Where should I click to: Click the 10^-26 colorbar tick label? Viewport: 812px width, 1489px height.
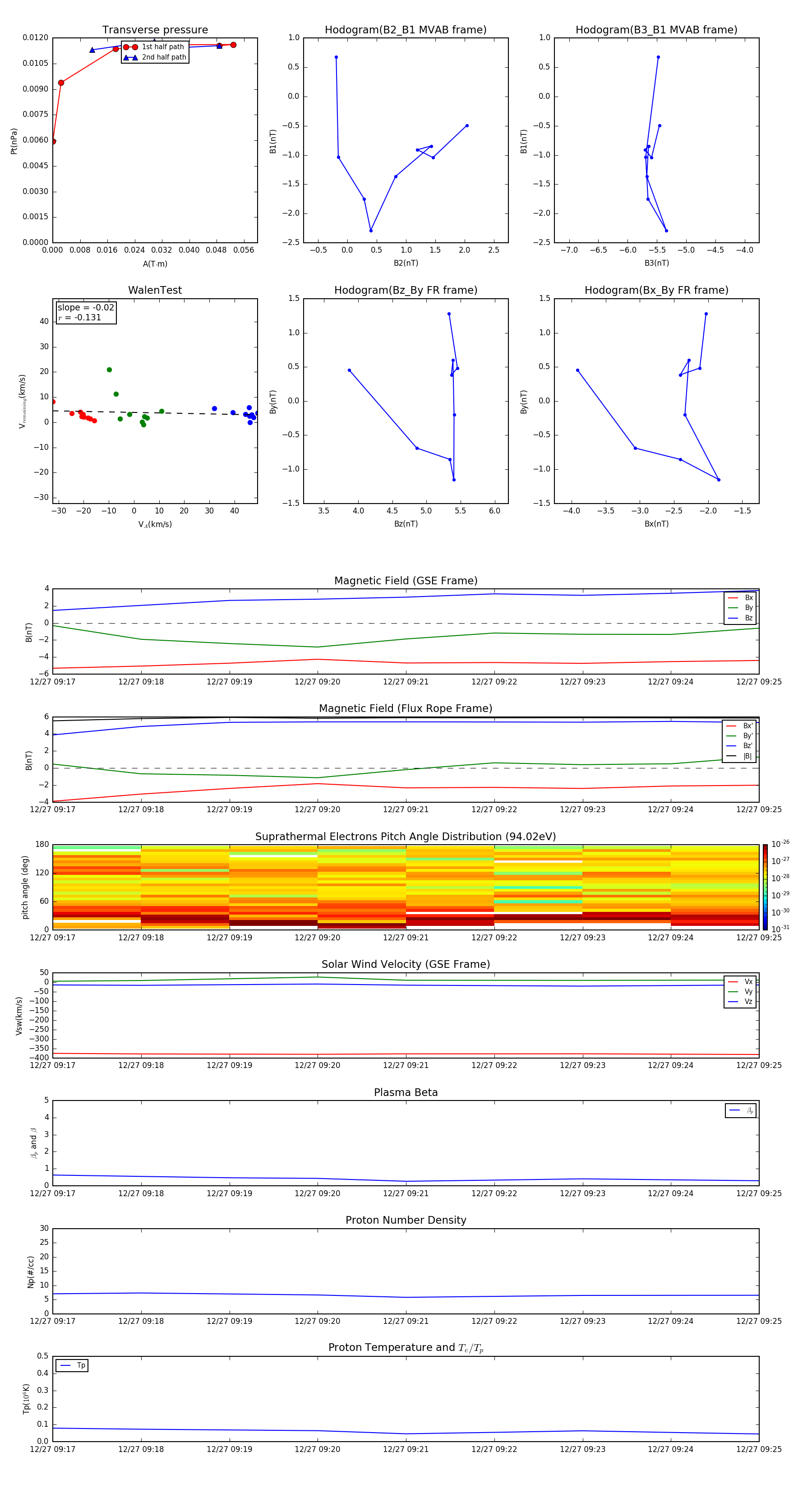click(780, 844)
